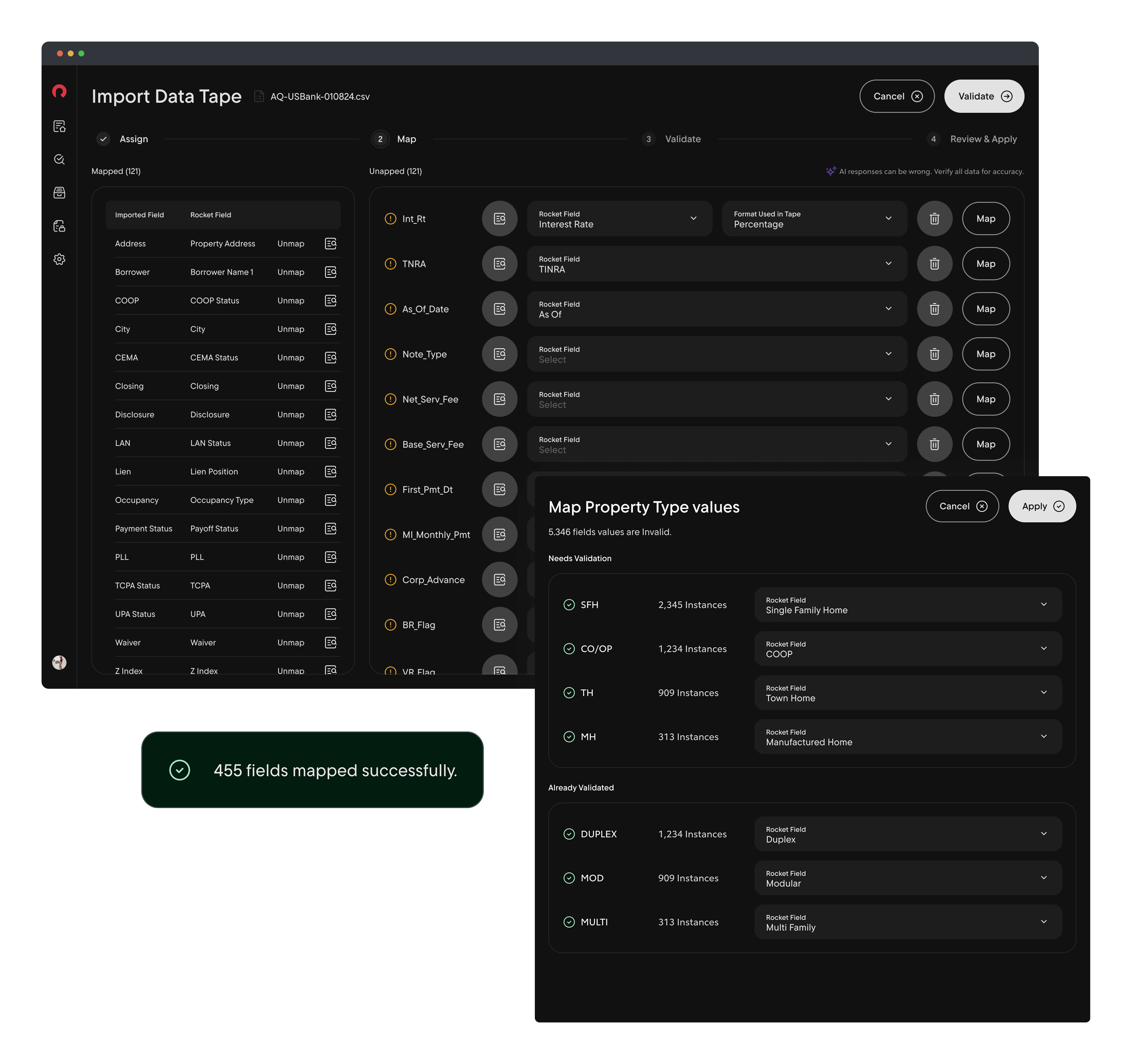Click value-mapping icon for Corp_Advance row
Screen dimensions: 1132x1064
pos(500,580)
